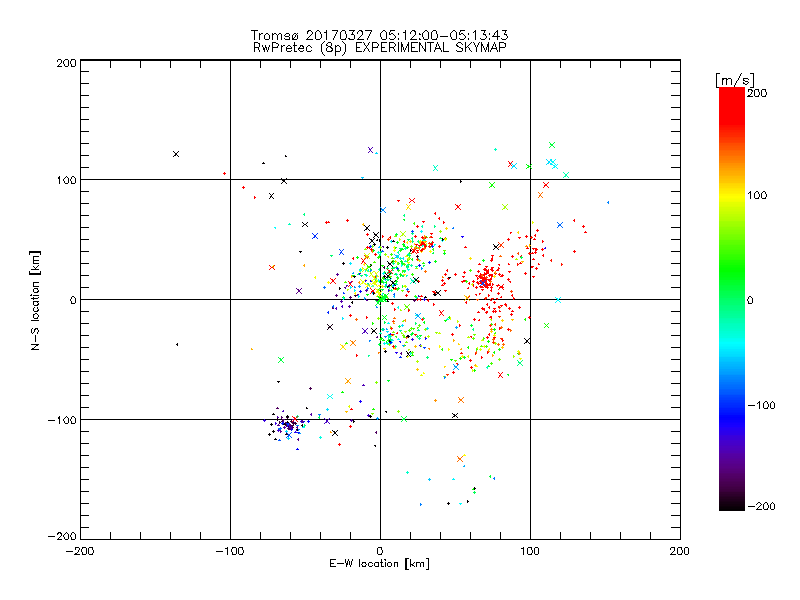Click the dark purple cluster near -100 km south
800x600 pixels.
point(288,424)
